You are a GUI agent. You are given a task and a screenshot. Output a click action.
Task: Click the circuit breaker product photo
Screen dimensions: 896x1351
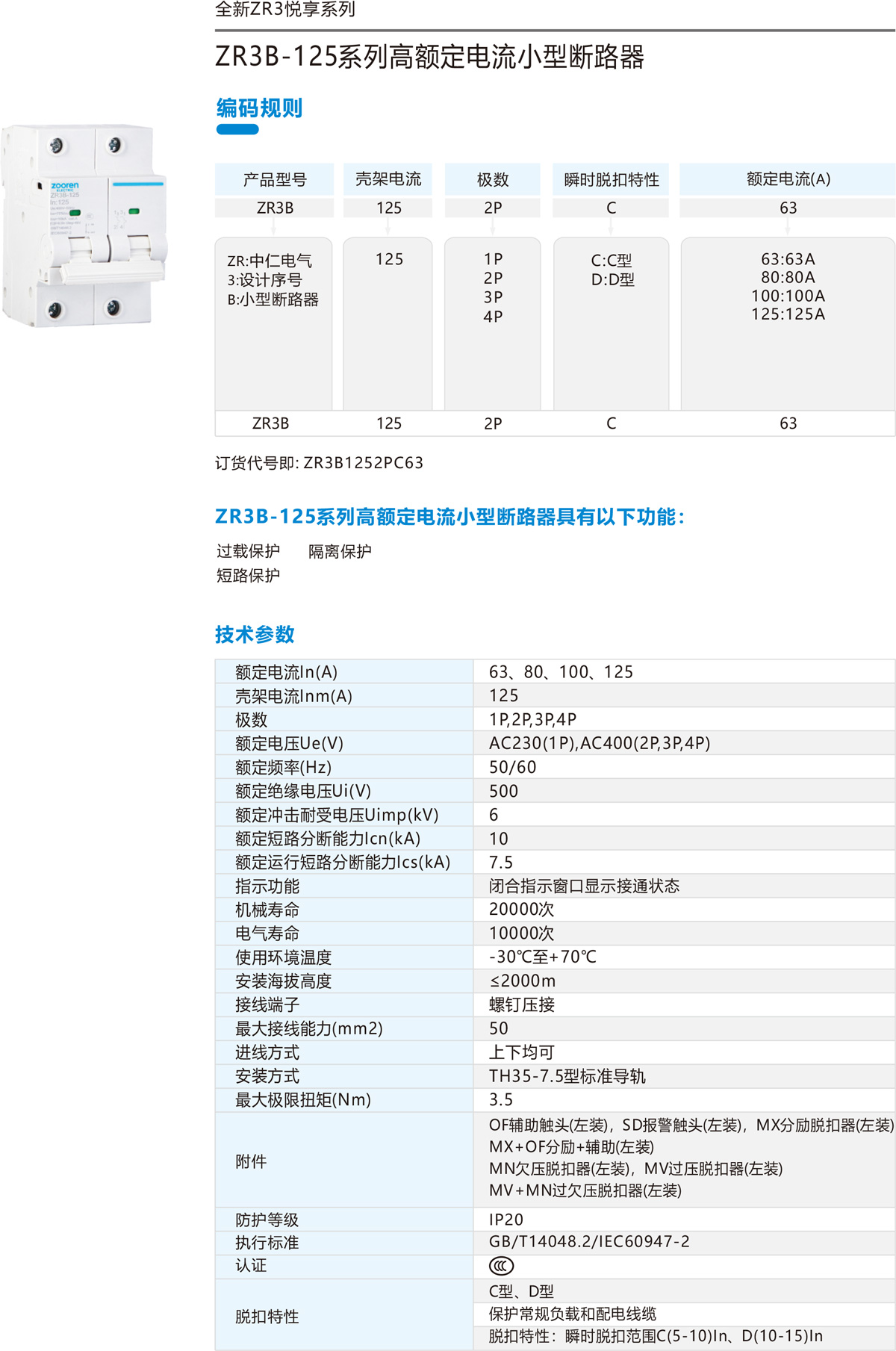[84, 225]
